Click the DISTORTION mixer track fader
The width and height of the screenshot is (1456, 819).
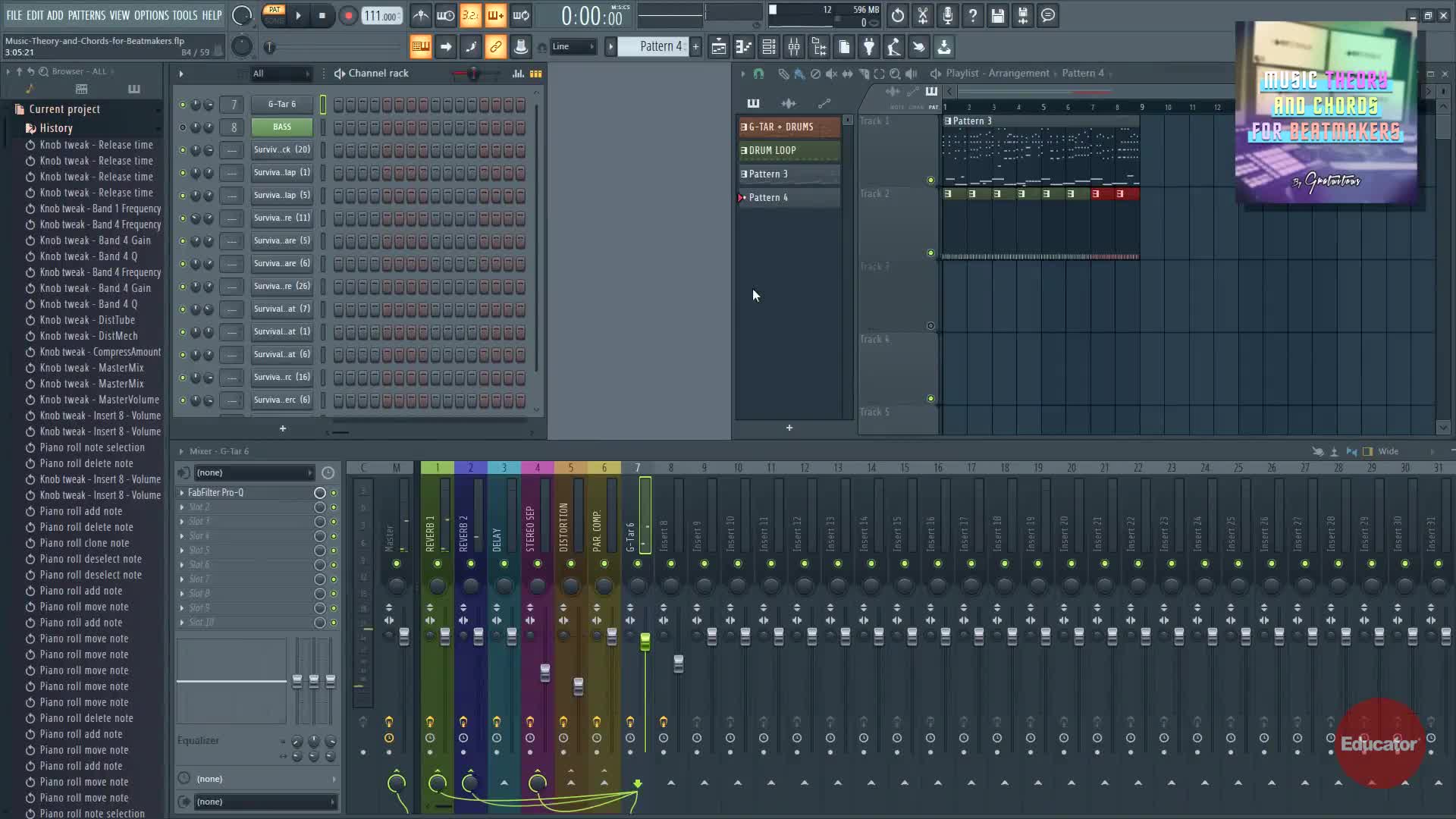click(579, 686)
